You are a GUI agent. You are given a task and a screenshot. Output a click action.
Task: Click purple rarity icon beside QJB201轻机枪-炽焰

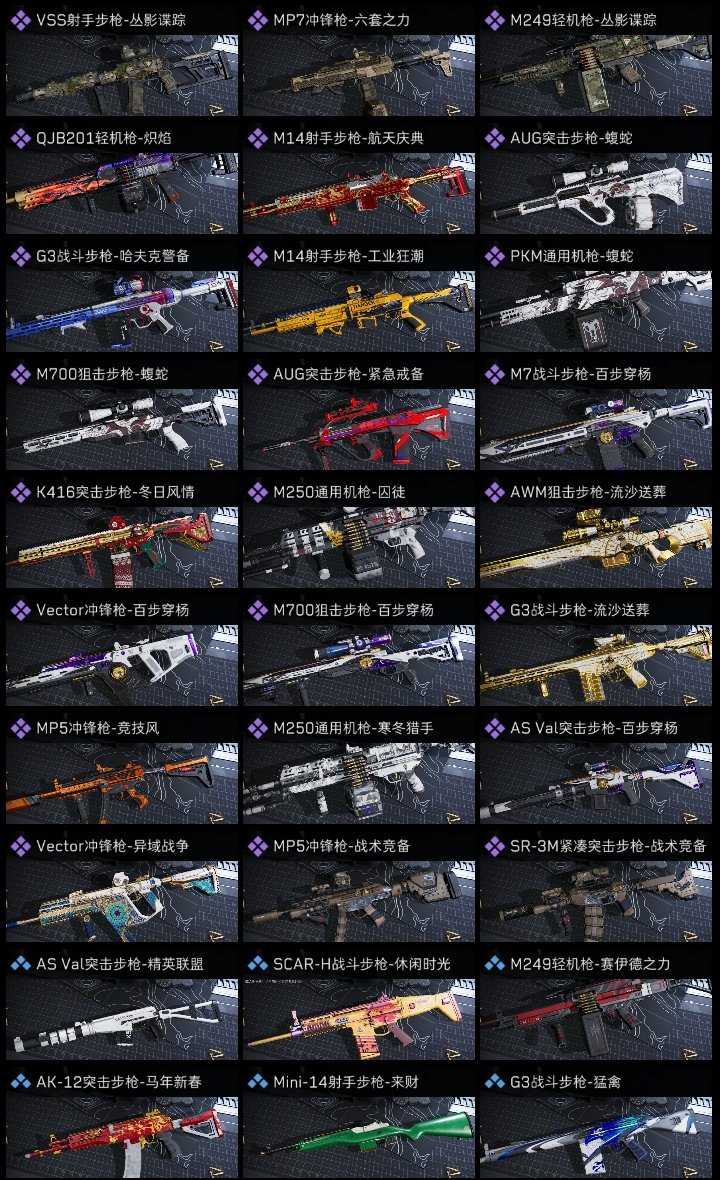tap(20, 138)
